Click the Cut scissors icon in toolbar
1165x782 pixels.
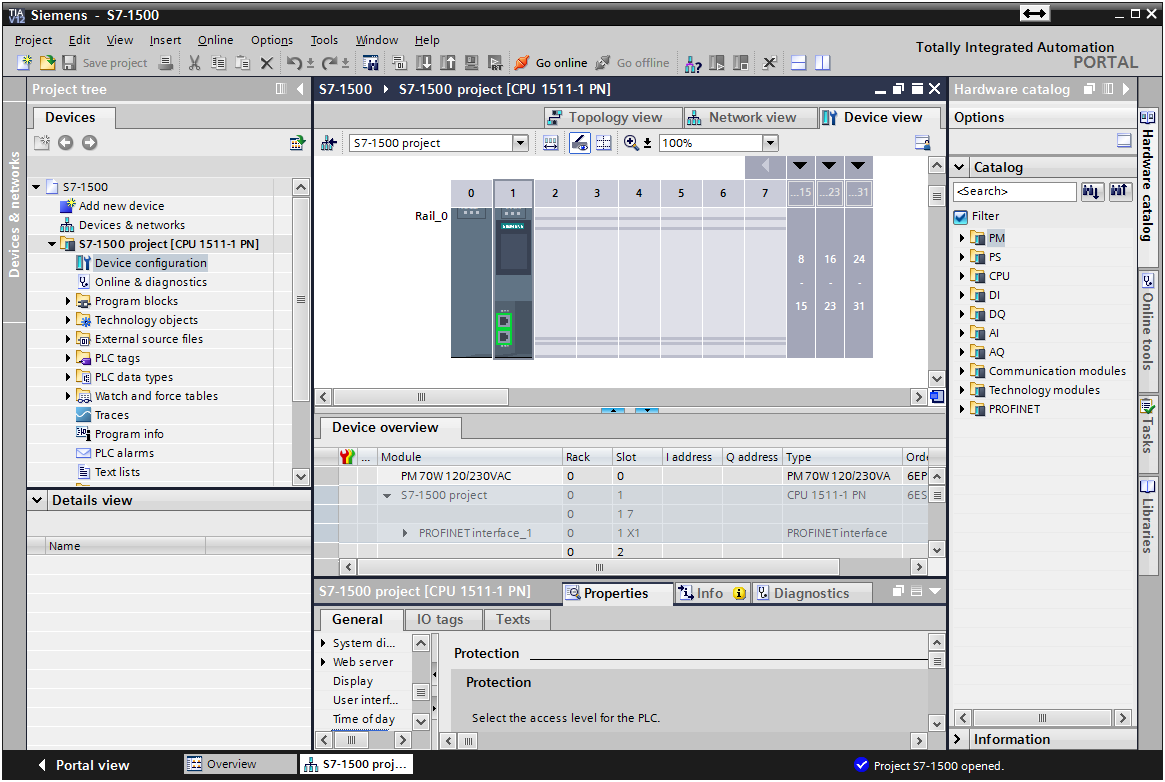click(194, 63)
